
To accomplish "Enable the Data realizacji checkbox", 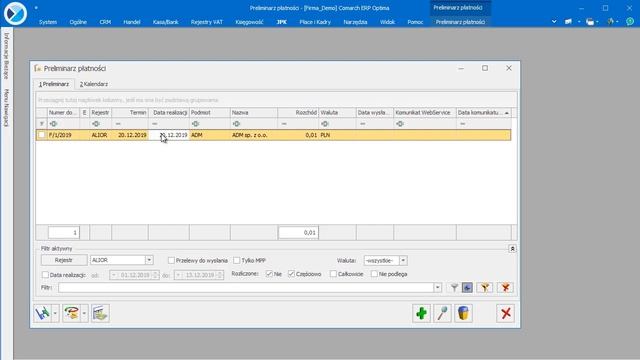I will [x=45, y=275].
